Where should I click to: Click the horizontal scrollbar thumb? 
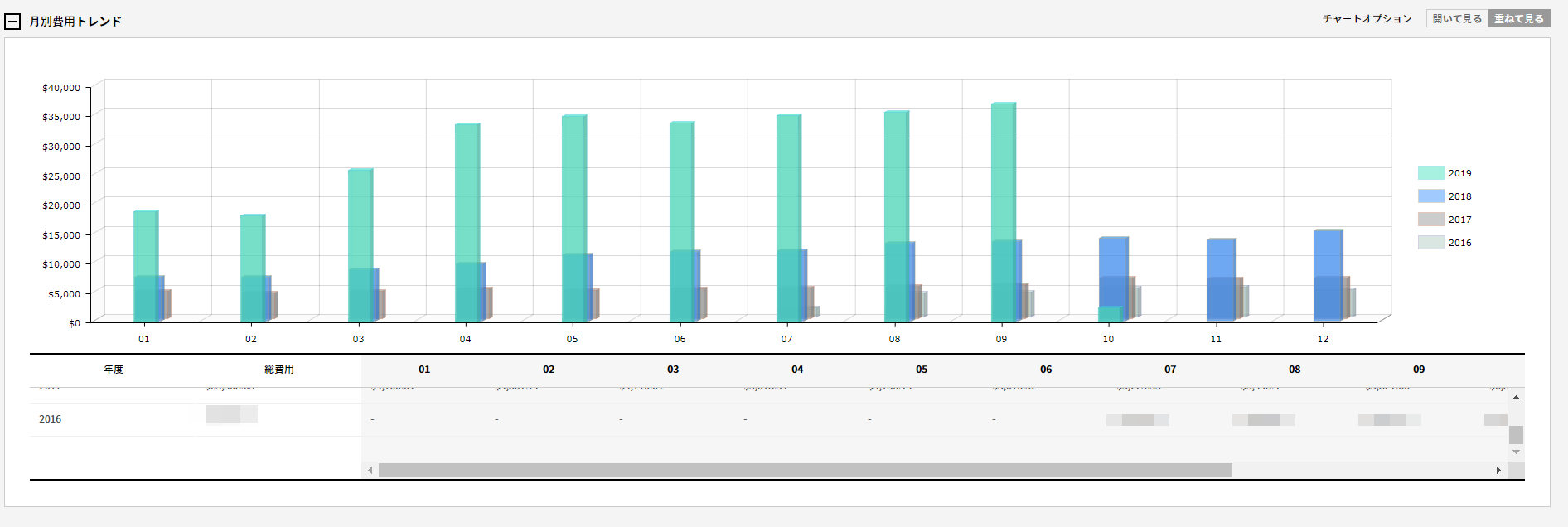[x=804, y=471]
